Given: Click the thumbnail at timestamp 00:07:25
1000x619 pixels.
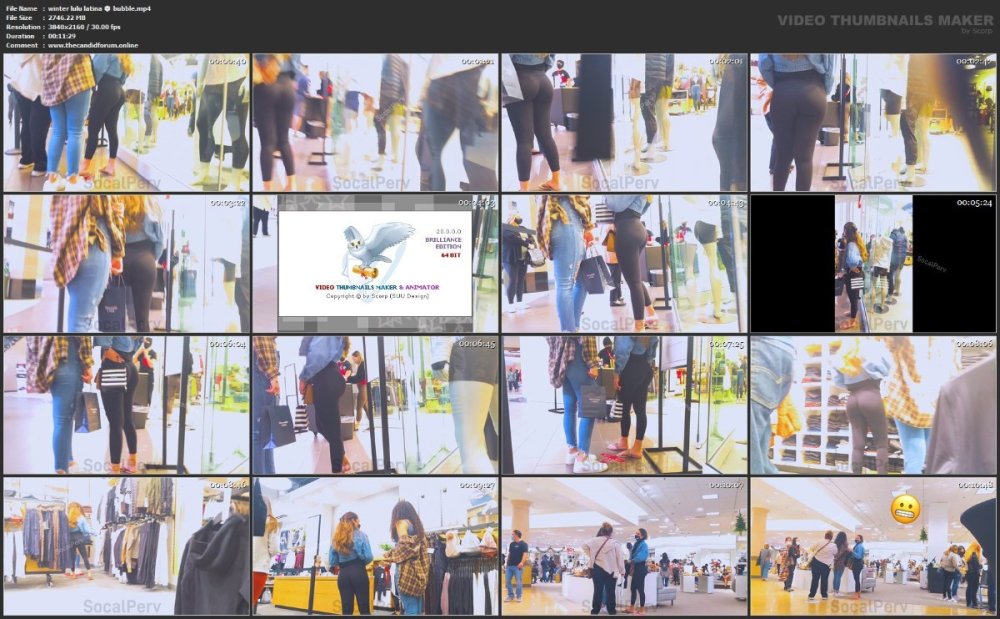Looking at the screenshot, I should click(x=624, y=405).
